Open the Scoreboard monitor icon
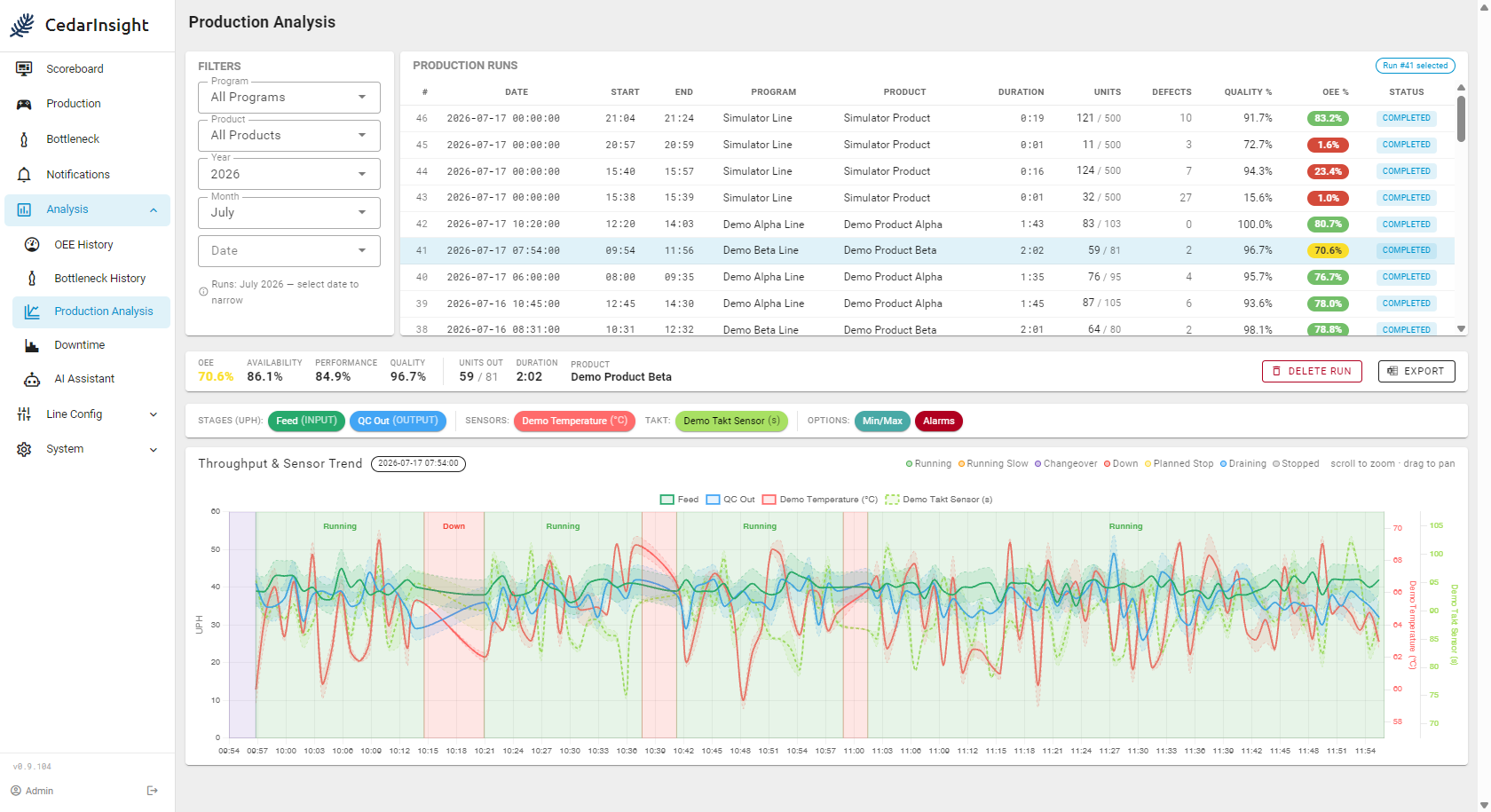 pyautogui.click(x=24, y=68)
